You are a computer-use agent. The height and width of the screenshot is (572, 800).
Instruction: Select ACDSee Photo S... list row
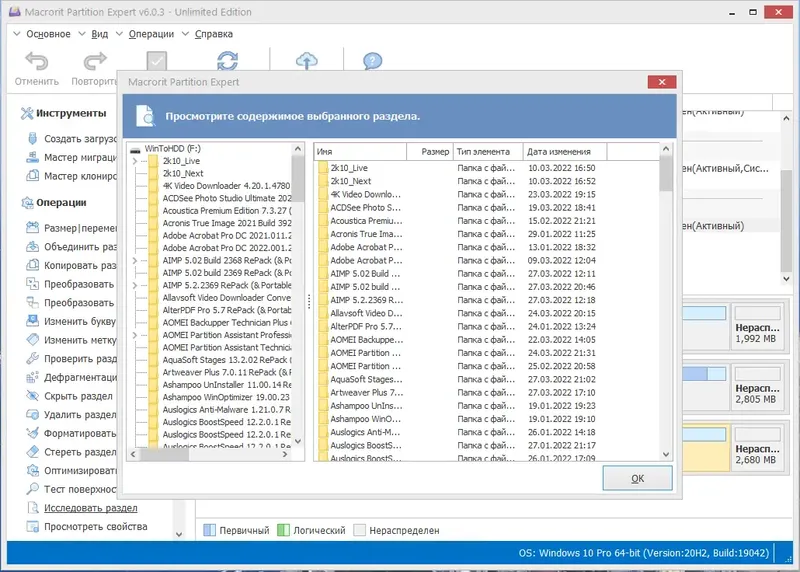pyautogui.click(x=487, y=208)
